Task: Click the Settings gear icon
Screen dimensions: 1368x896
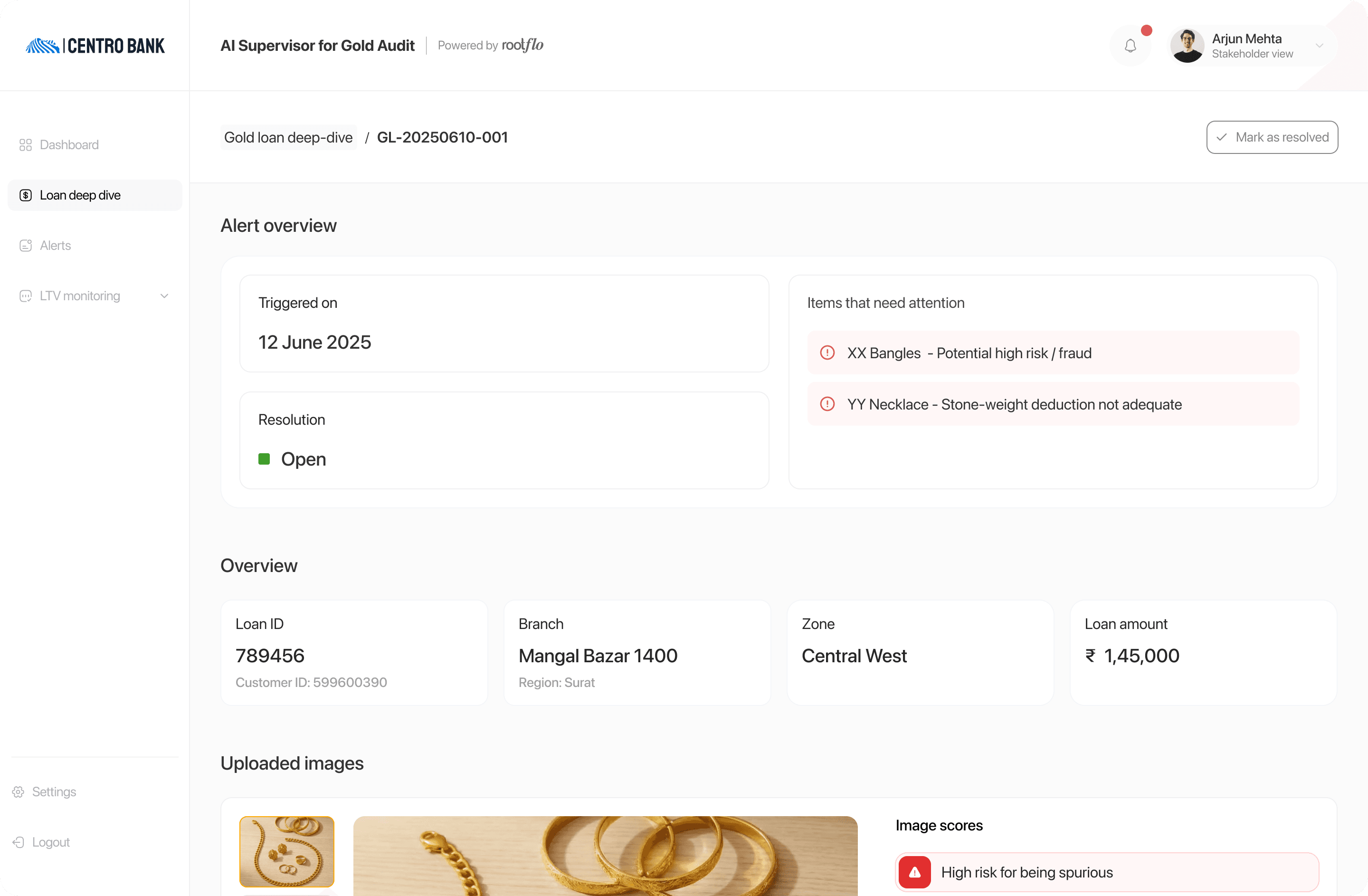Action: (x=19, y=791)
